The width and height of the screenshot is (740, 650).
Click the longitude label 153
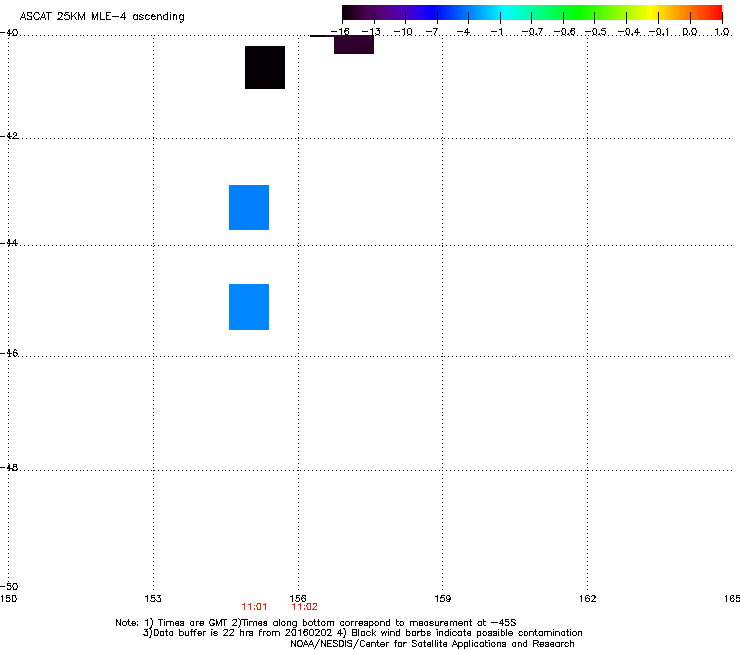[153, 599]
